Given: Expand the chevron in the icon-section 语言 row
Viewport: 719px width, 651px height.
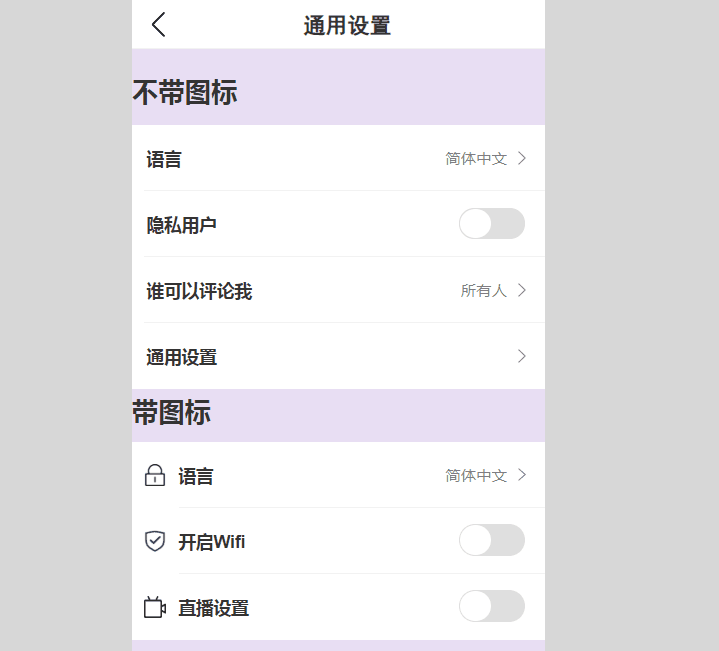Looking at the screenshot, I should coord(522,475).
